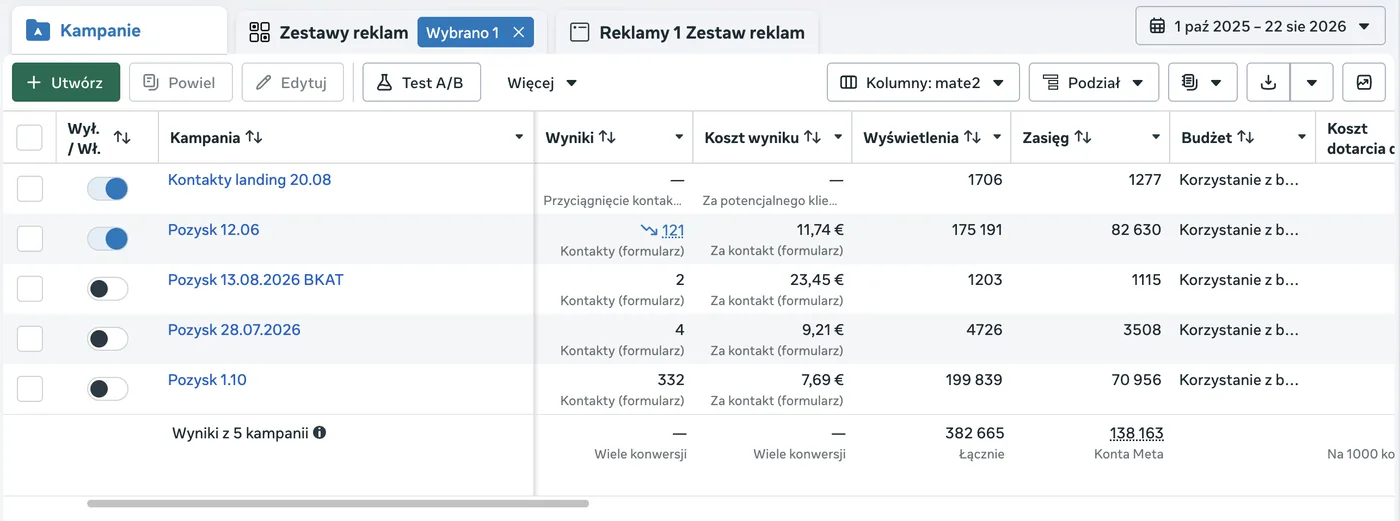The height and width of the screenshot is (521, 1400).
Task: Open the Podział dropdown
Action: (x=1094, y=82)
